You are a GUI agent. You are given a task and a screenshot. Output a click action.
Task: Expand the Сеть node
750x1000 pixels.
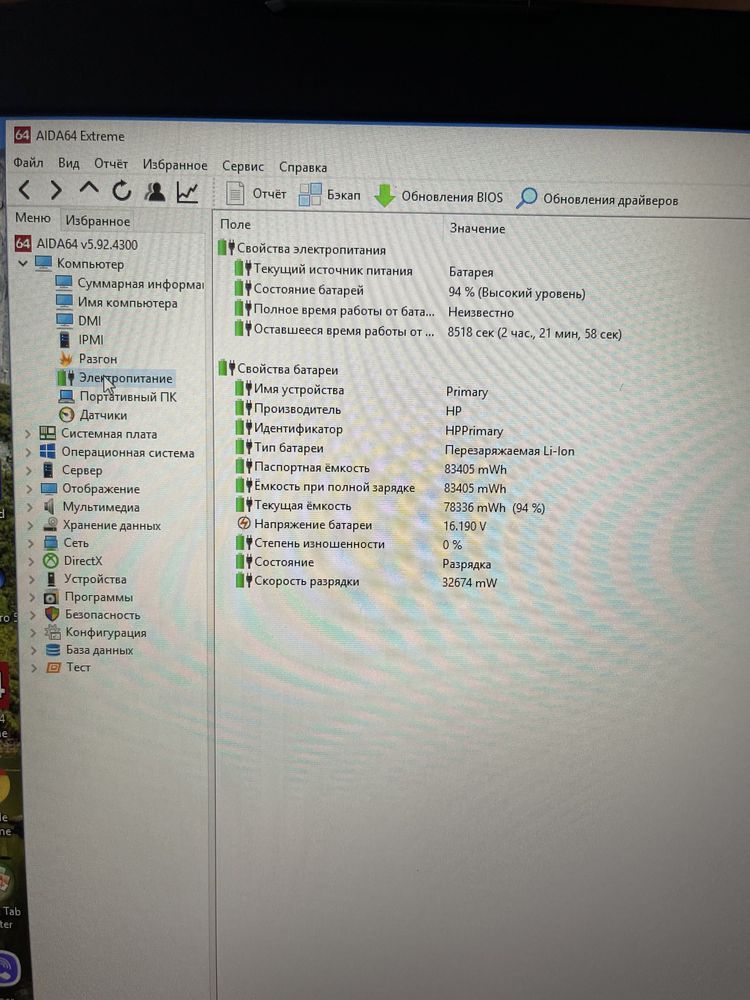pyautogui.click(x=31, y=544)
